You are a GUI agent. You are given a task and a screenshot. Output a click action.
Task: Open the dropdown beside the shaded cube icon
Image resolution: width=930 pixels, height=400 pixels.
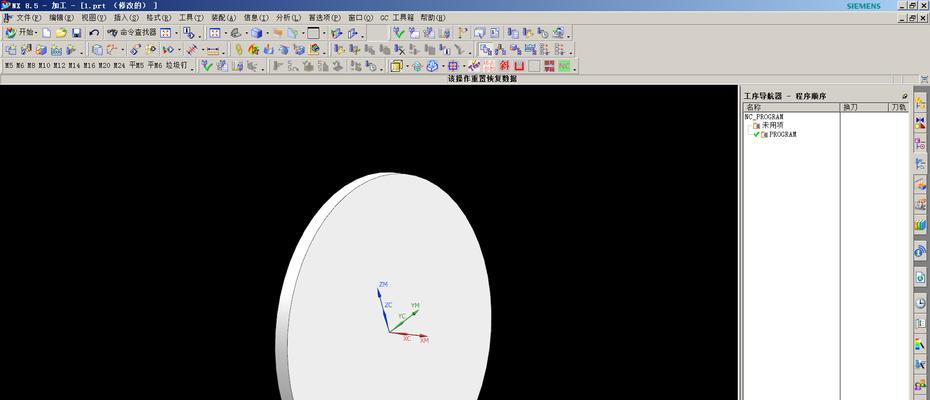[267, 33]
